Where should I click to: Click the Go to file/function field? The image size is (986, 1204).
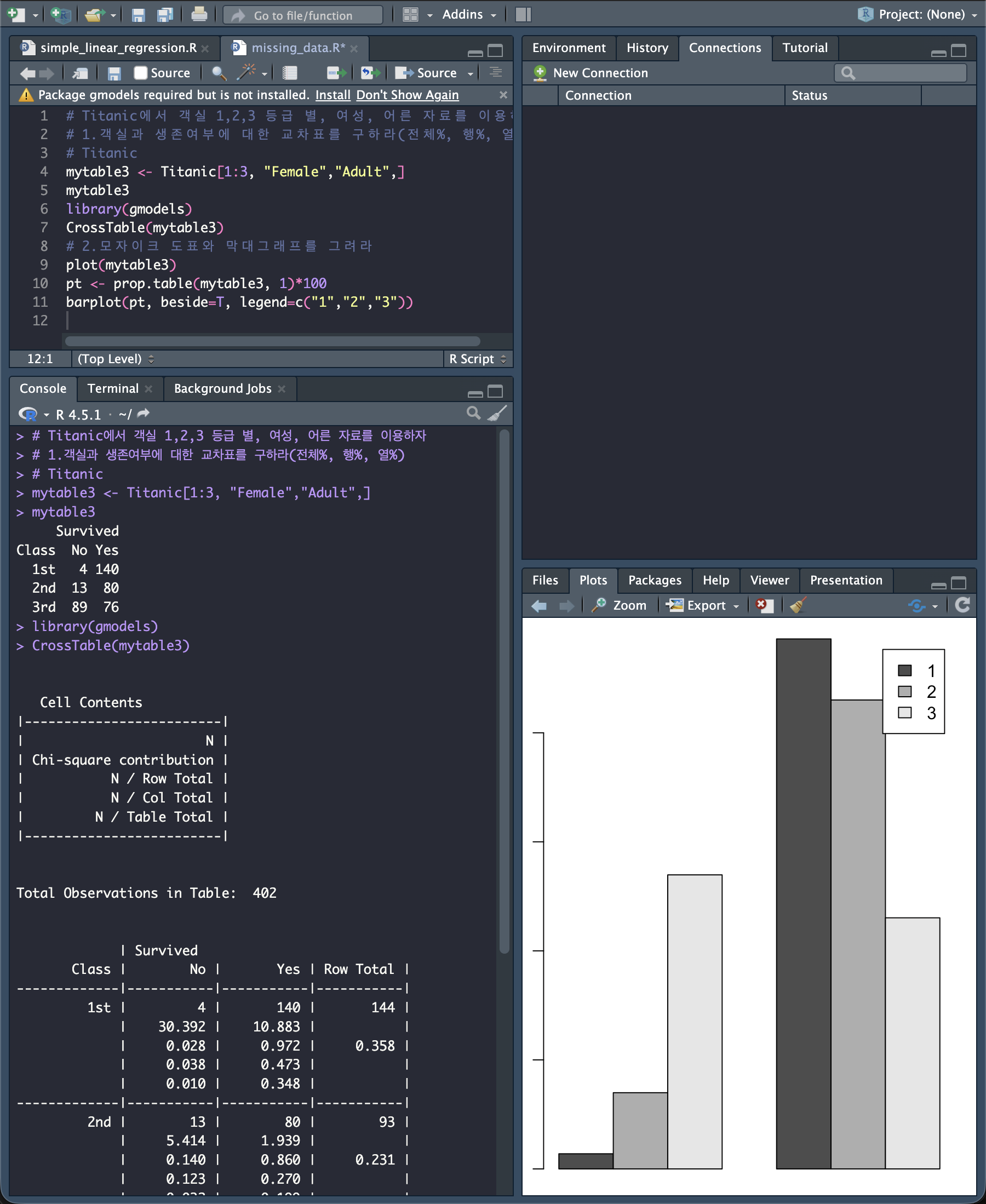(303, 15)
